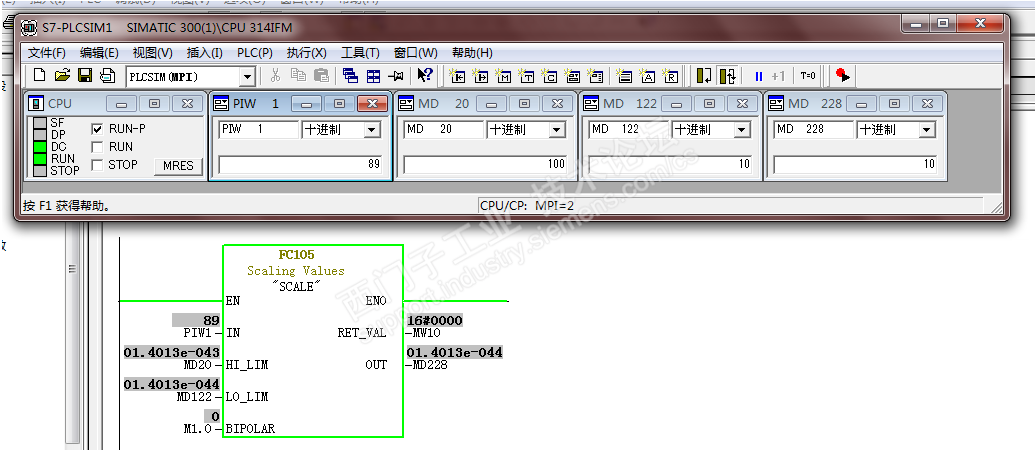This screenshot has width=1035, height=460.
Task: Insert a vertical bits window
Action: [595, 76]
